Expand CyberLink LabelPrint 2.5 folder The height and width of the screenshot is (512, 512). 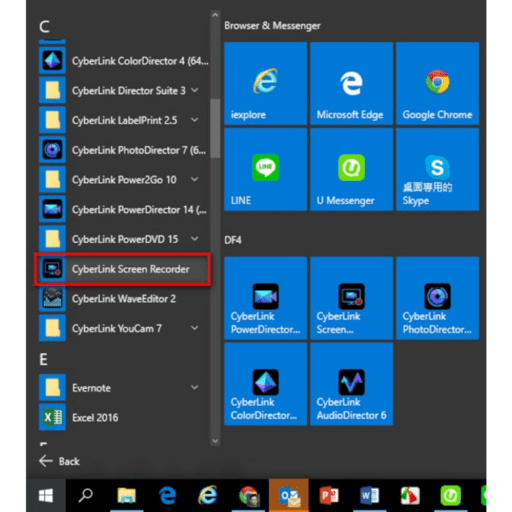click(195, 120)
